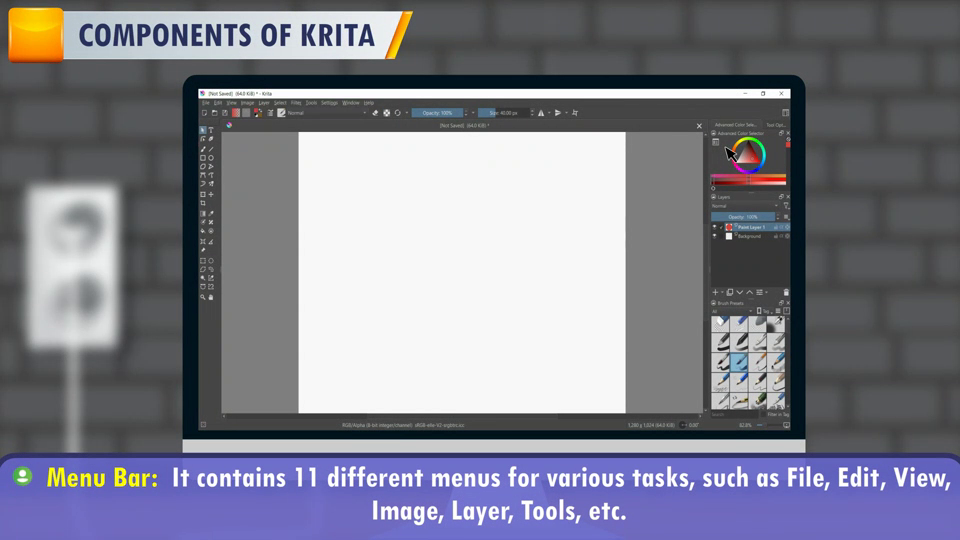Hide the Background layer via its eye

tap(714, 236)
